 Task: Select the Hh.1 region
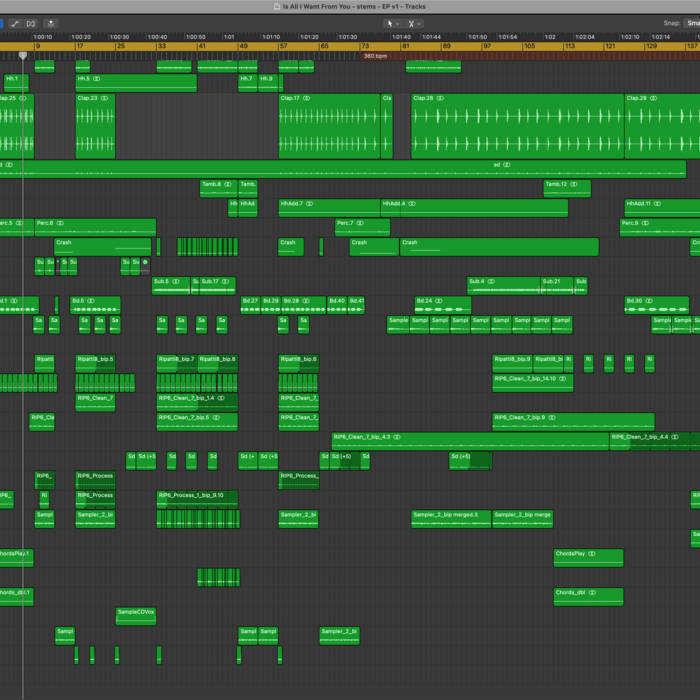[x=16, y=83]
